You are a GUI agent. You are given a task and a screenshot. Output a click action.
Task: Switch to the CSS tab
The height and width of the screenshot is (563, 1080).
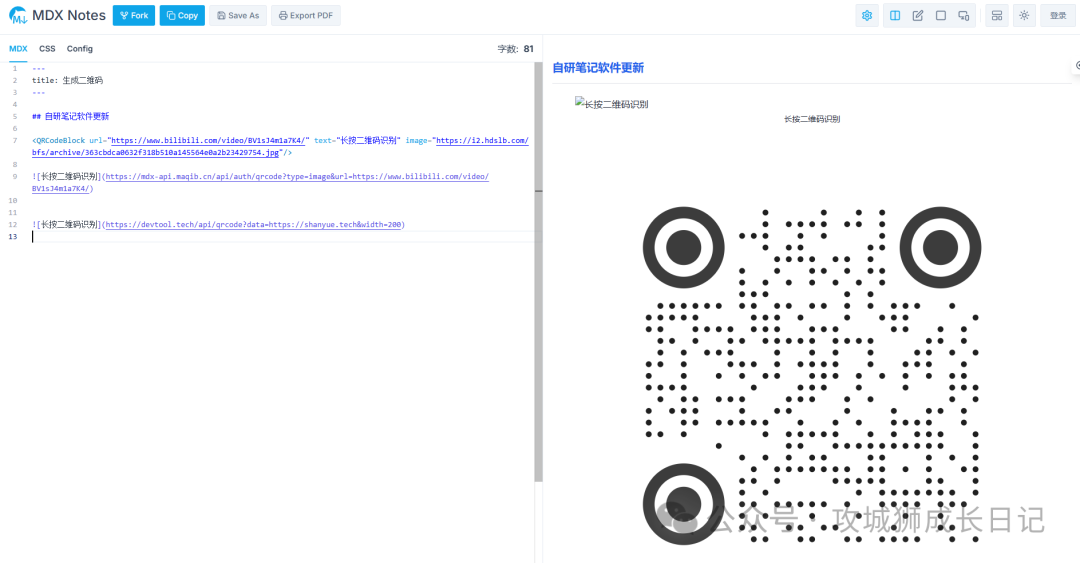[x=47, y=49]
